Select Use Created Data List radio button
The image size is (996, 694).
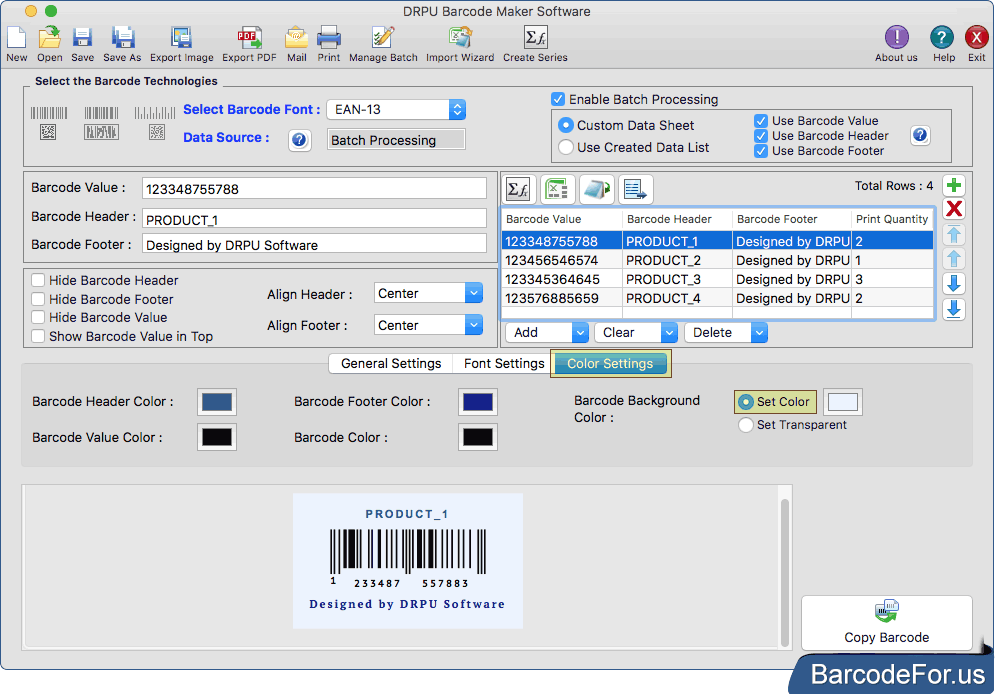pyautogui.click(x=565, y=147)
